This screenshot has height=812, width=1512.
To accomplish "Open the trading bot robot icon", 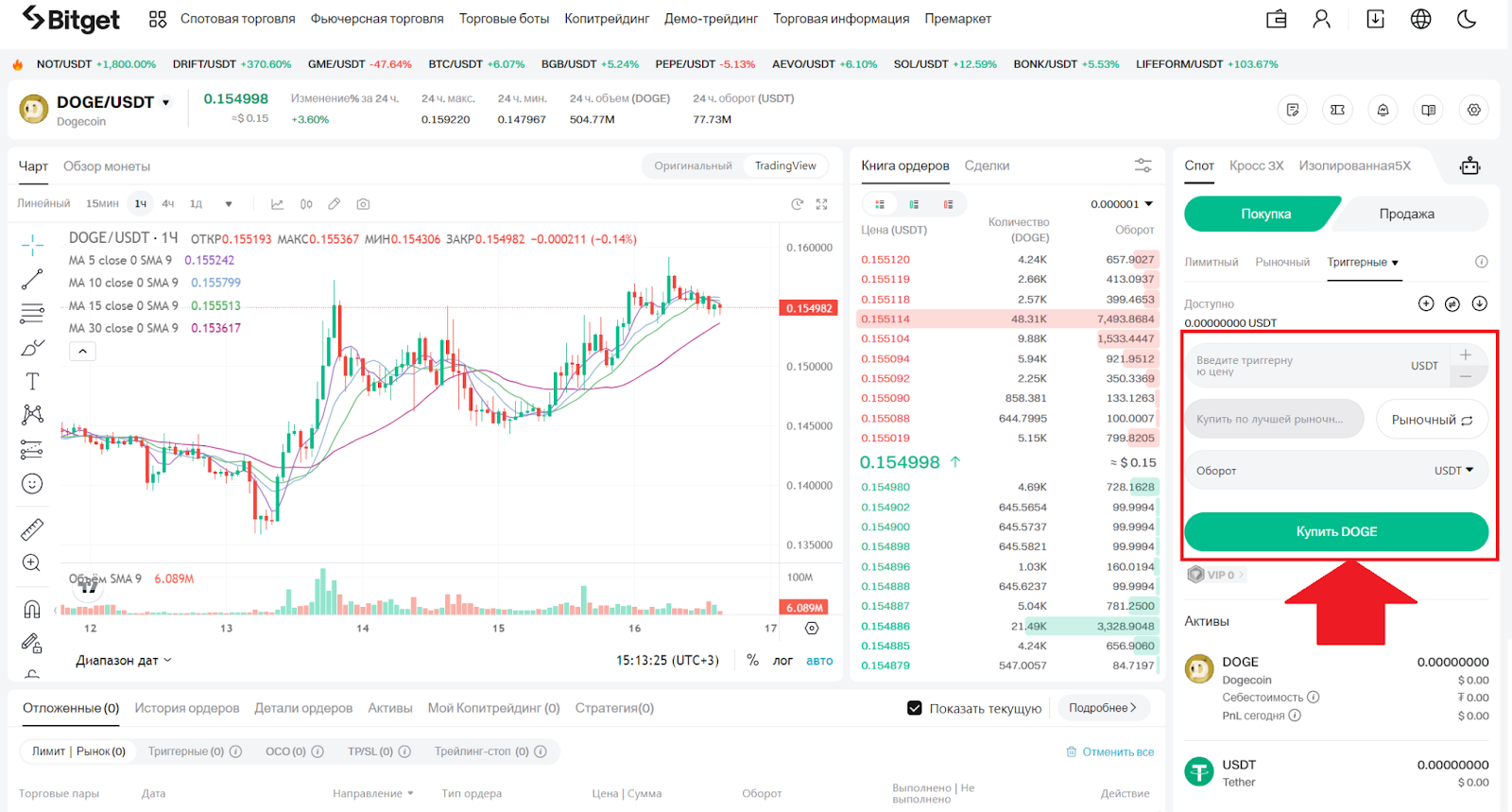I will coord(1470,166).
